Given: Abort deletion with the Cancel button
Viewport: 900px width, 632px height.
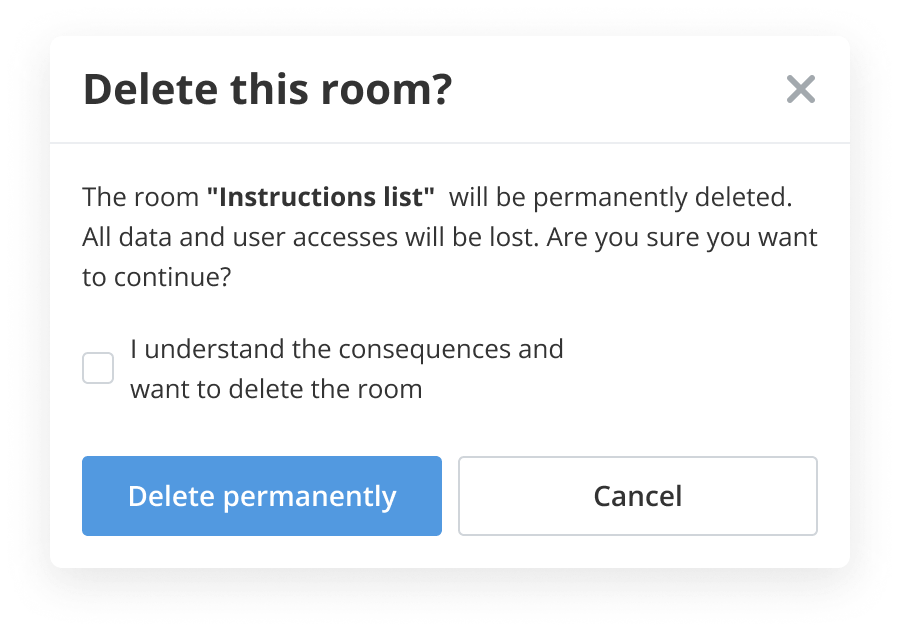Looking at the screenshot, I should tap(637, 496).
